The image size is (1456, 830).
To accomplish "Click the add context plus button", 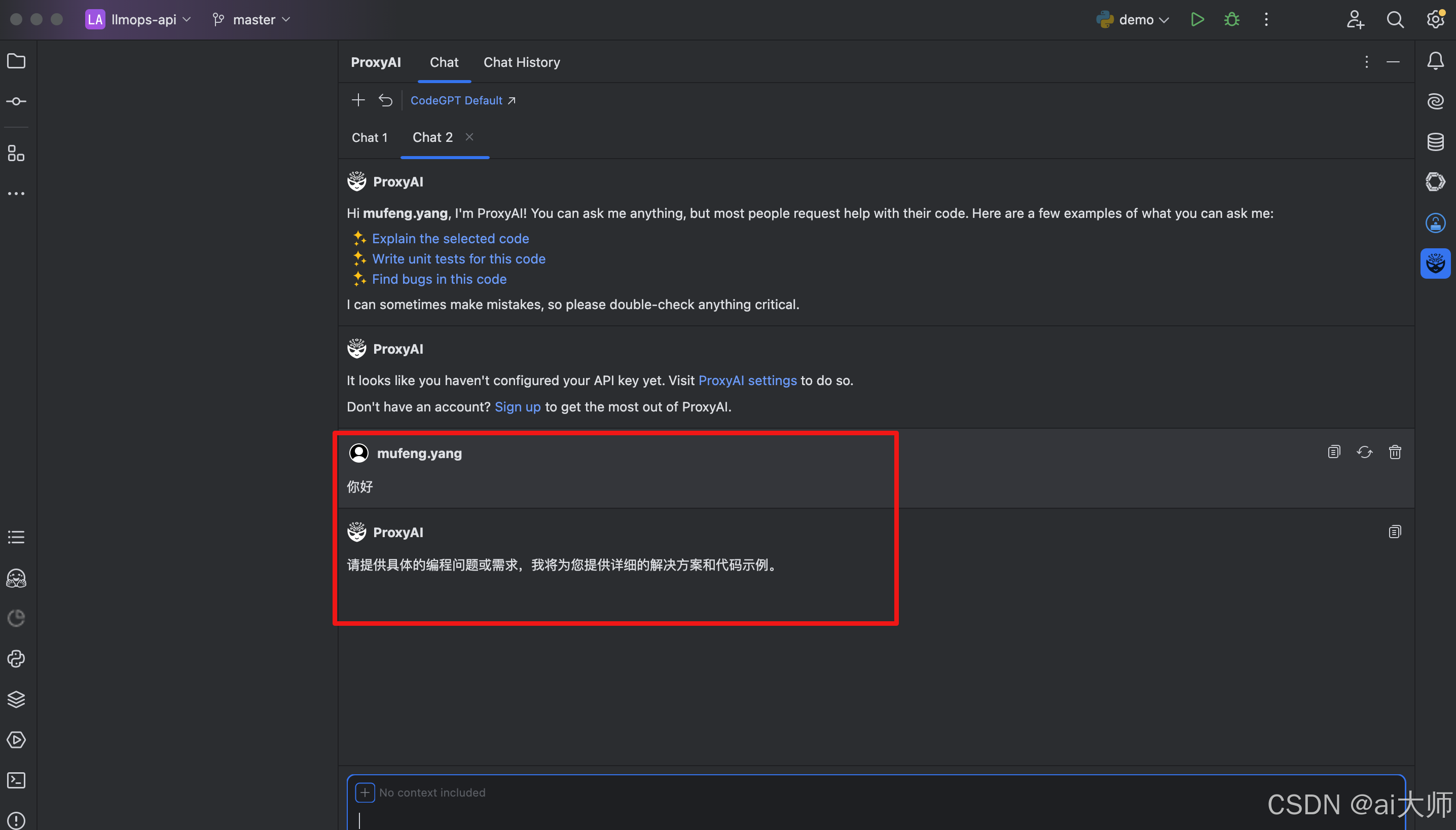I will pos(365,792).
